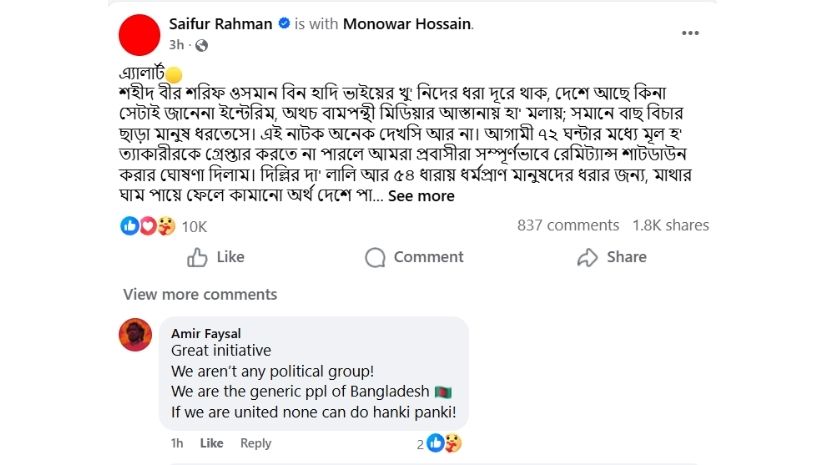The height and width of the screenshot is (465, 825).
Task: Open the post options three-dot menu
Action: click(690, 33)
